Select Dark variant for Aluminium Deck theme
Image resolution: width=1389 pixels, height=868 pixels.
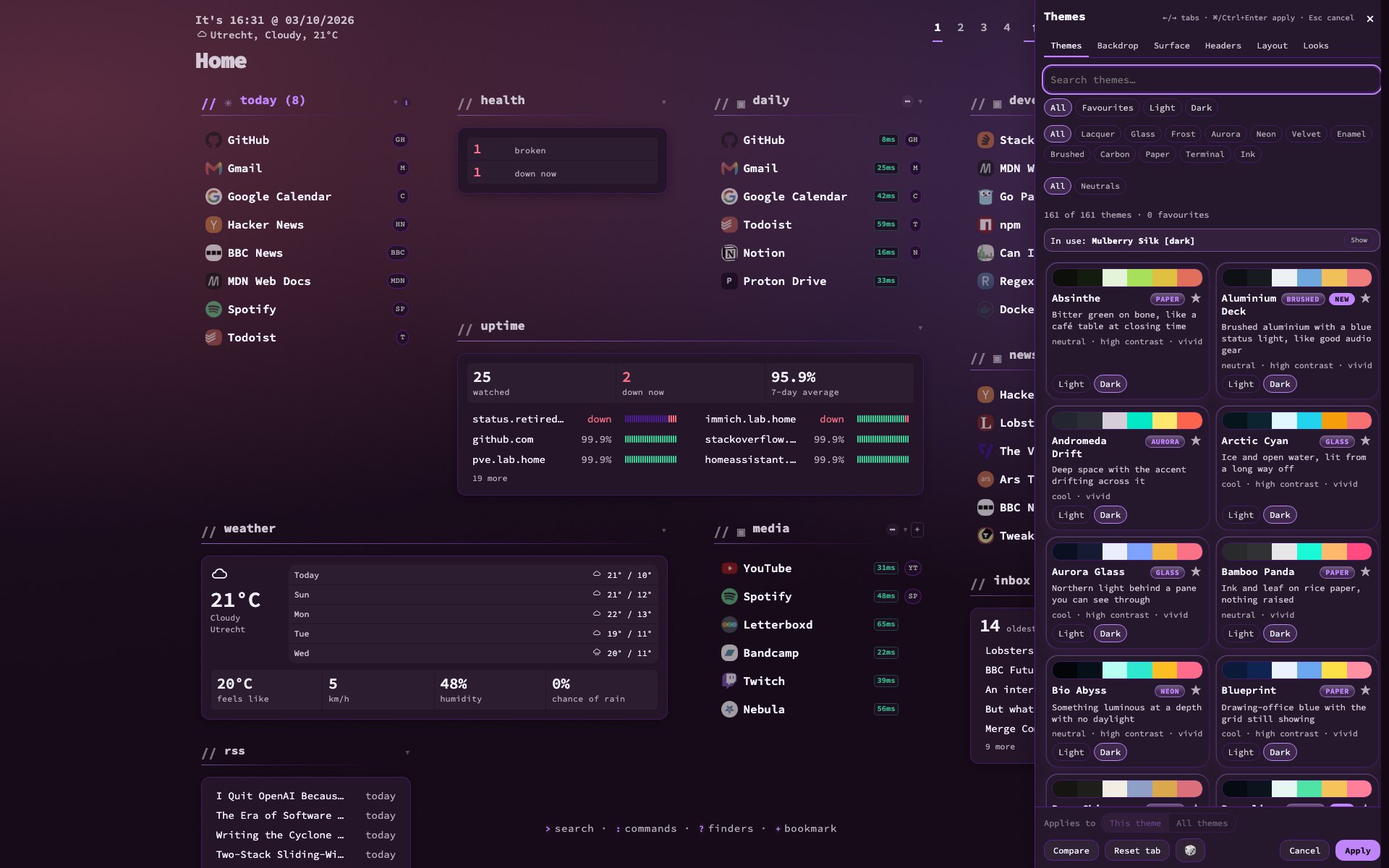click(1280, 384)
